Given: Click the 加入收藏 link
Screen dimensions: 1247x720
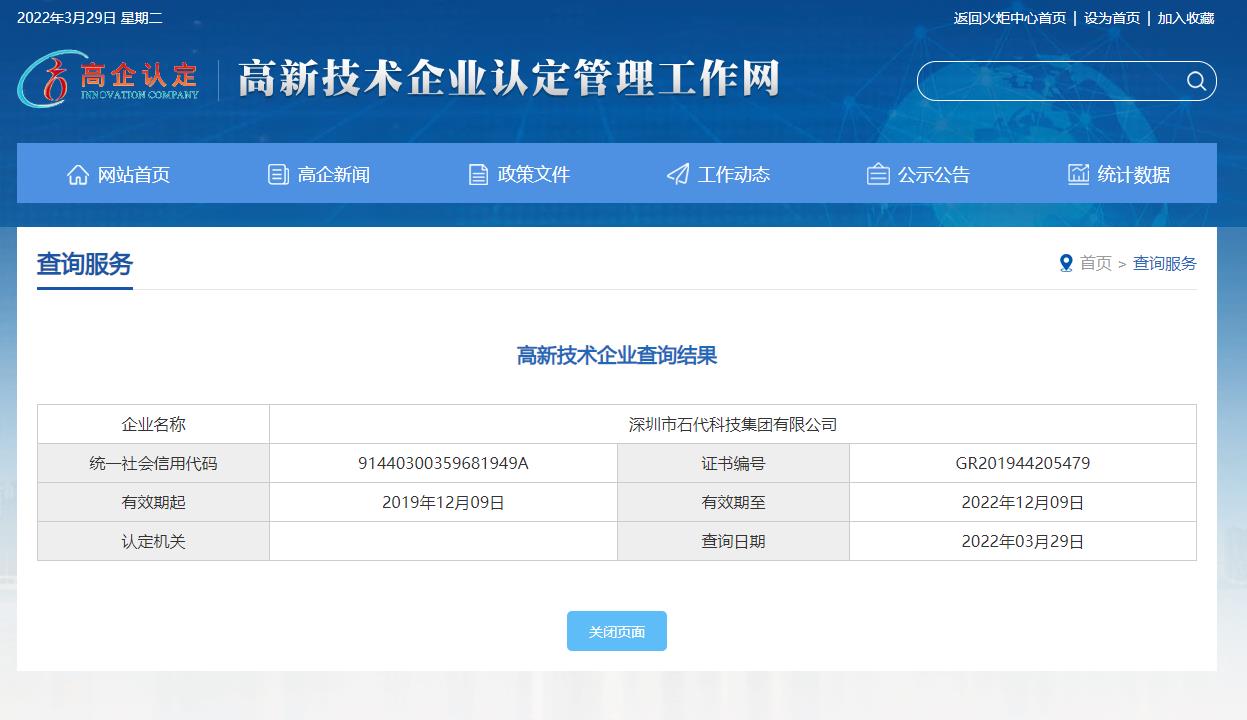Looking at the screenshot, I should pyautogui.click(x=1186, y=18).
